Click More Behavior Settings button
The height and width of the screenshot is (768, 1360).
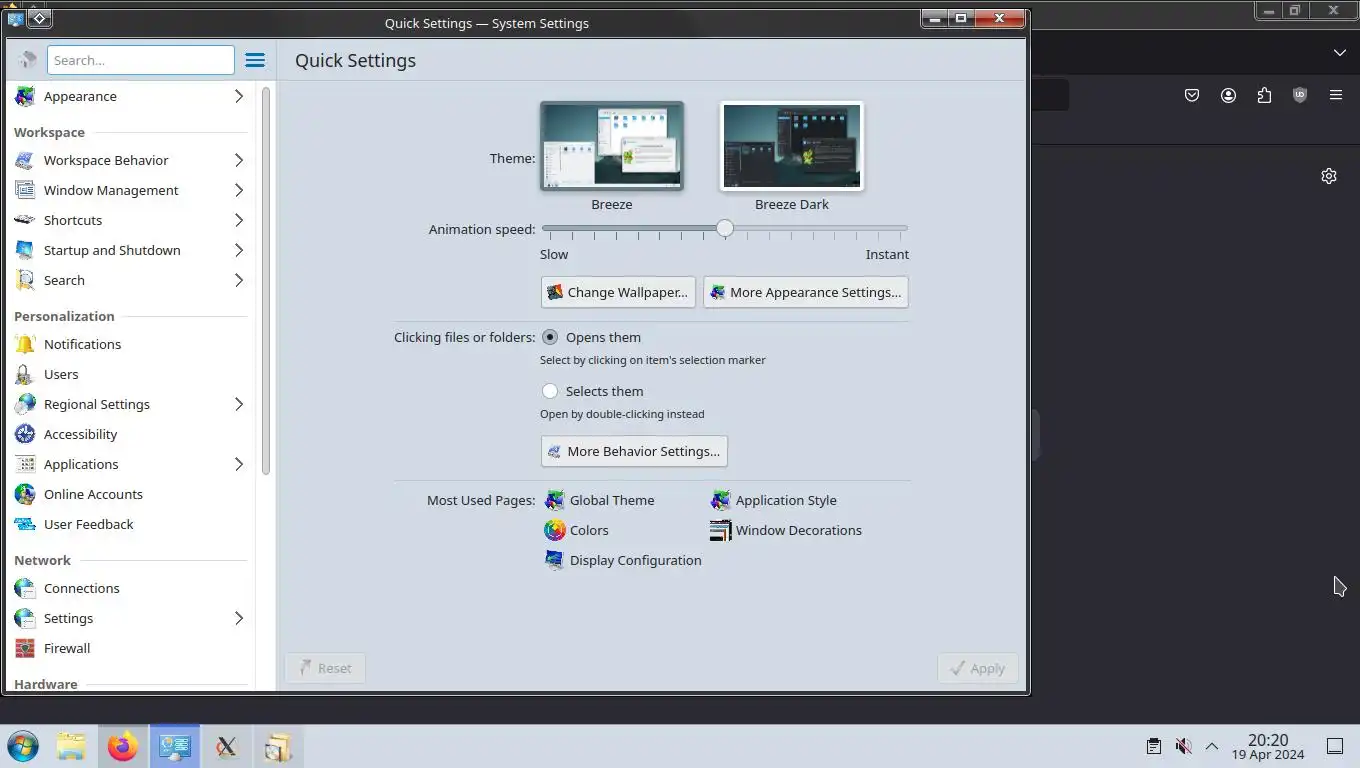point(634,451)
